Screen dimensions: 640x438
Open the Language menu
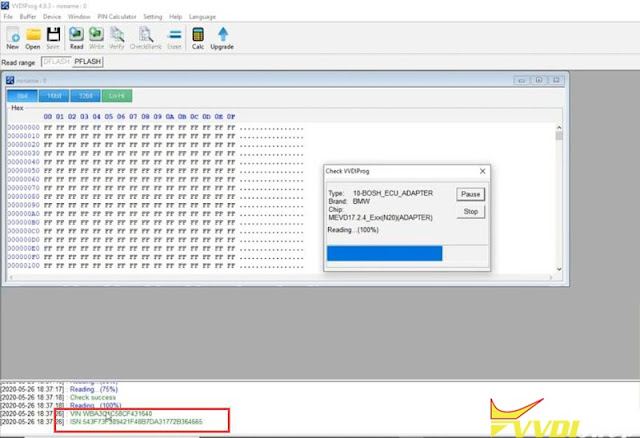pyautogui.click(x=202, y=17)
